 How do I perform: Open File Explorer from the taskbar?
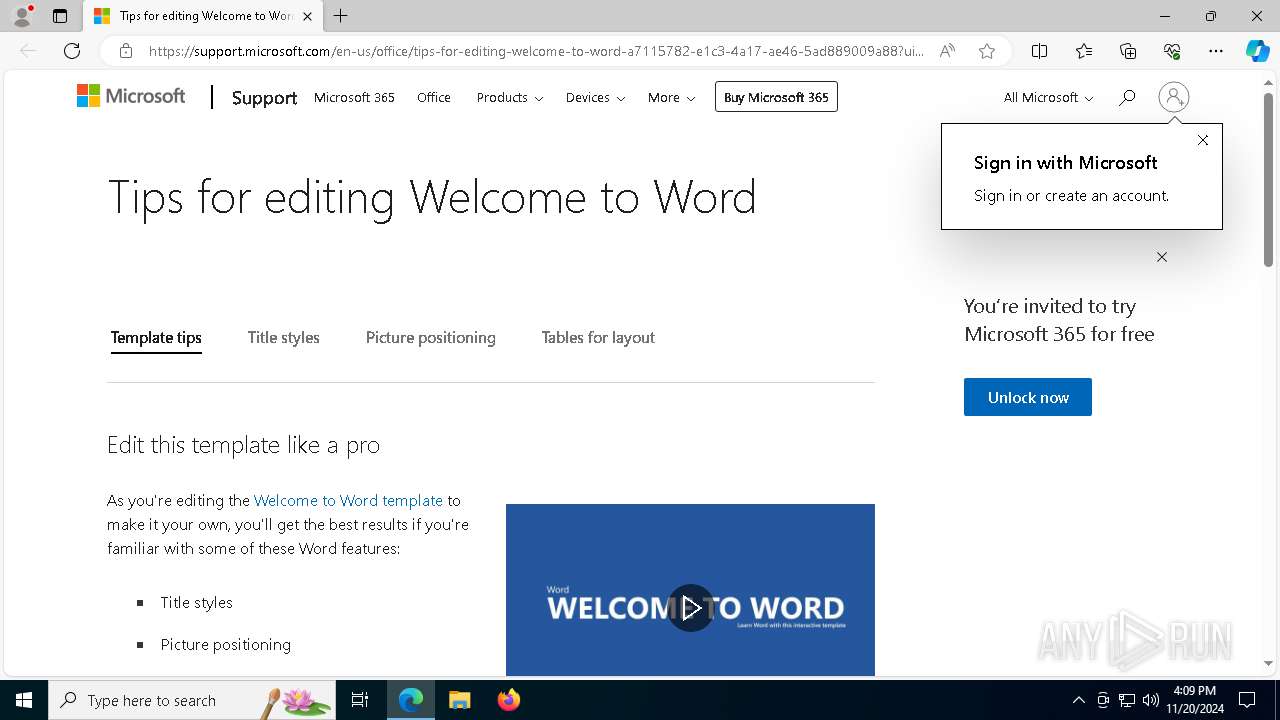(x=460, y=700)
